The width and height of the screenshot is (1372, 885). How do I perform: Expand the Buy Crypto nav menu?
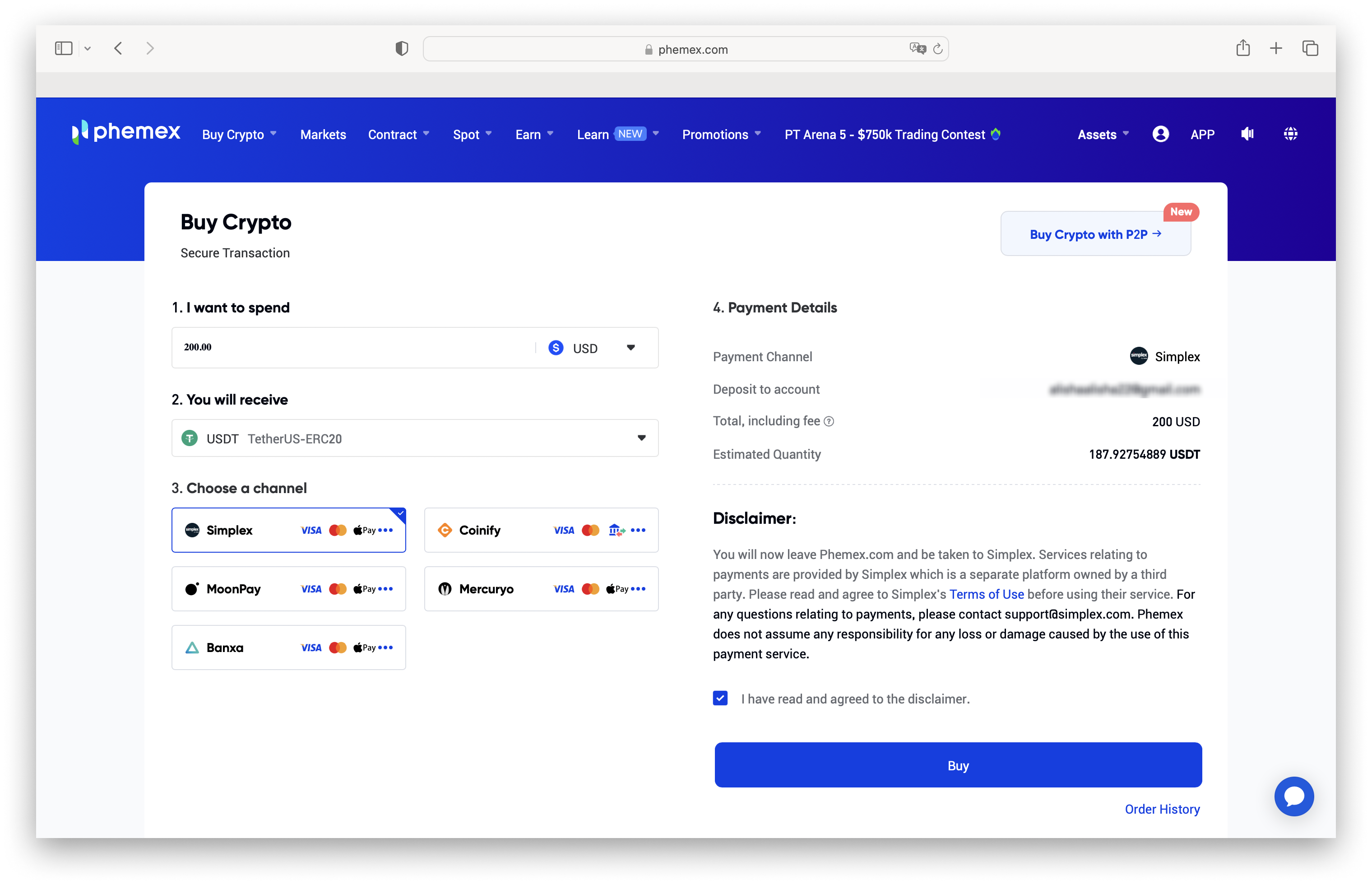(x=239, y=135)
